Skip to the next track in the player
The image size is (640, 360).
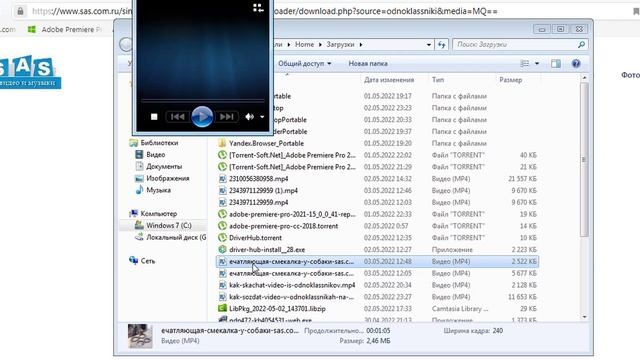coord(227,117)
